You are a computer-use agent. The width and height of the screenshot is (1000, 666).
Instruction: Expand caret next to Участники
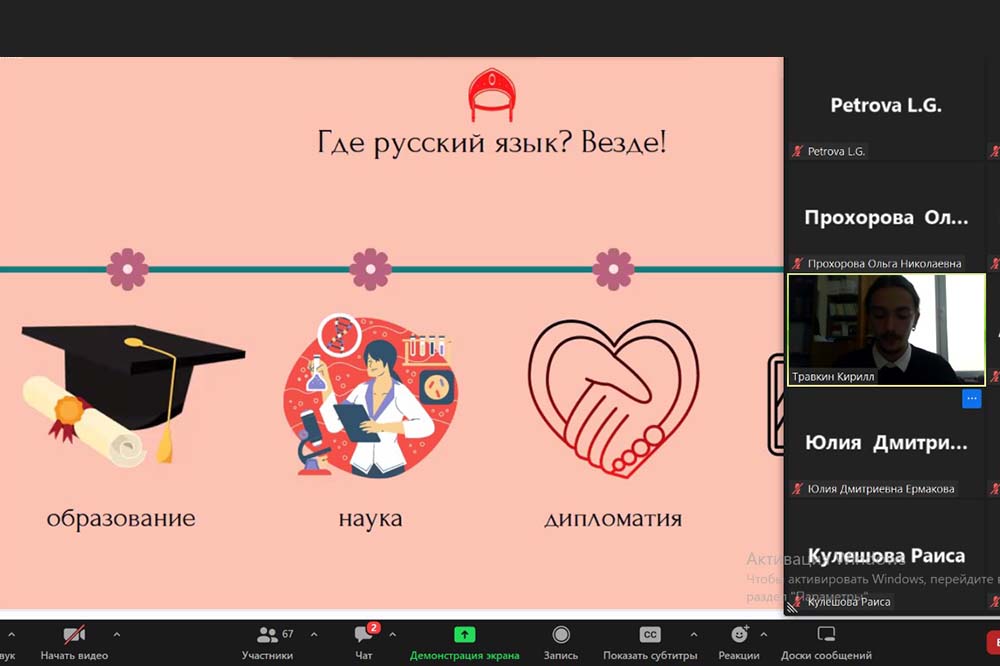click(314, 635)
